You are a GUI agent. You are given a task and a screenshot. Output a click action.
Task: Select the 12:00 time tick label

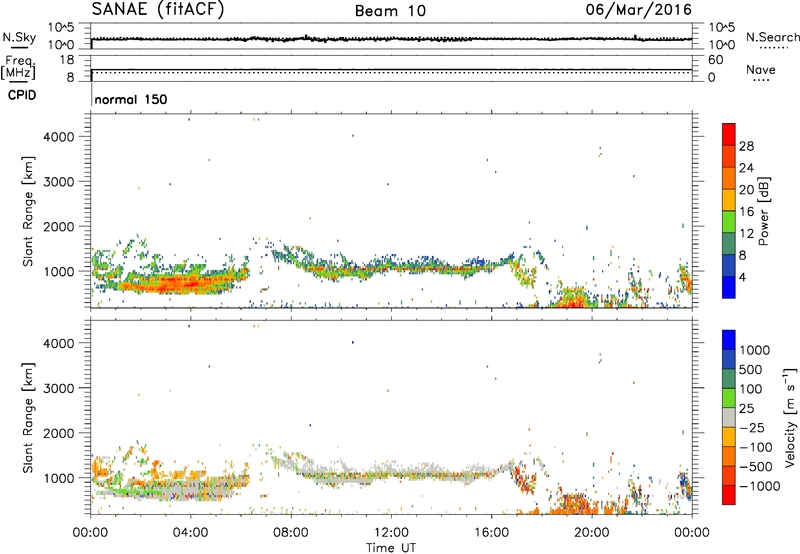pos(391,533)
